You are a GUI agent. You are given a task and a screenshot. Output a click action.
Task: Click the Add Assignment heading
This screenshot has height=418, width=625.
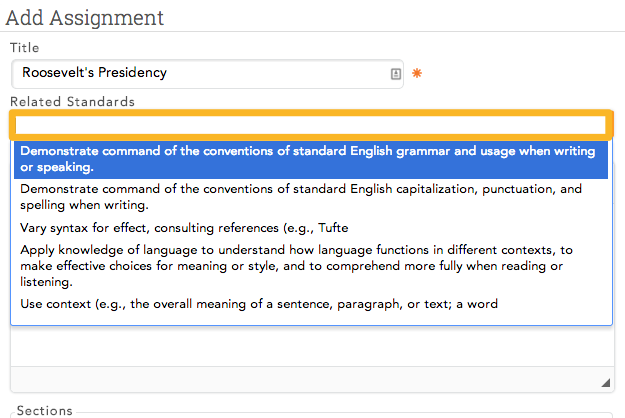pyautogui.click(x=85, y=18)
